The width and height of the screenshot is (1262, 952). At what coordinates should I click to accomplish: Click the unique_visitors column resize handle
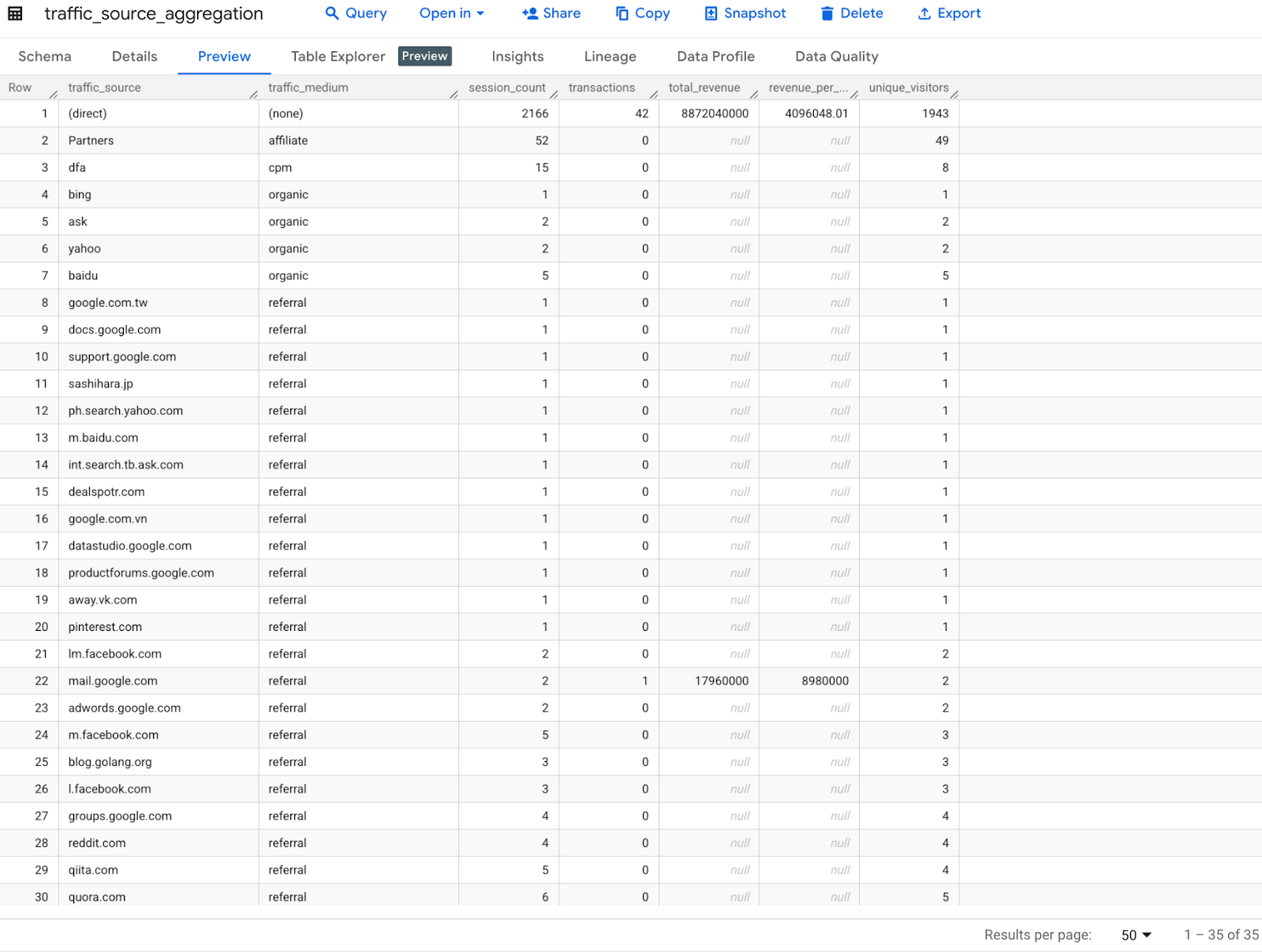[x=954, y=95]
